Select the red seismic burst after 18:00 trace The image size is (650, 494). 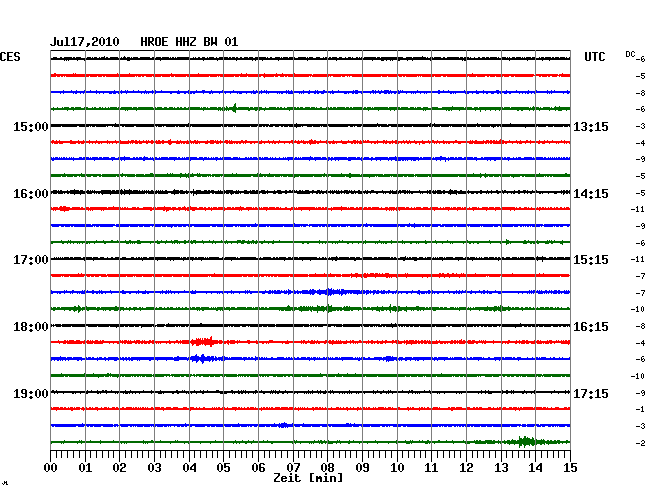point(204,342)
